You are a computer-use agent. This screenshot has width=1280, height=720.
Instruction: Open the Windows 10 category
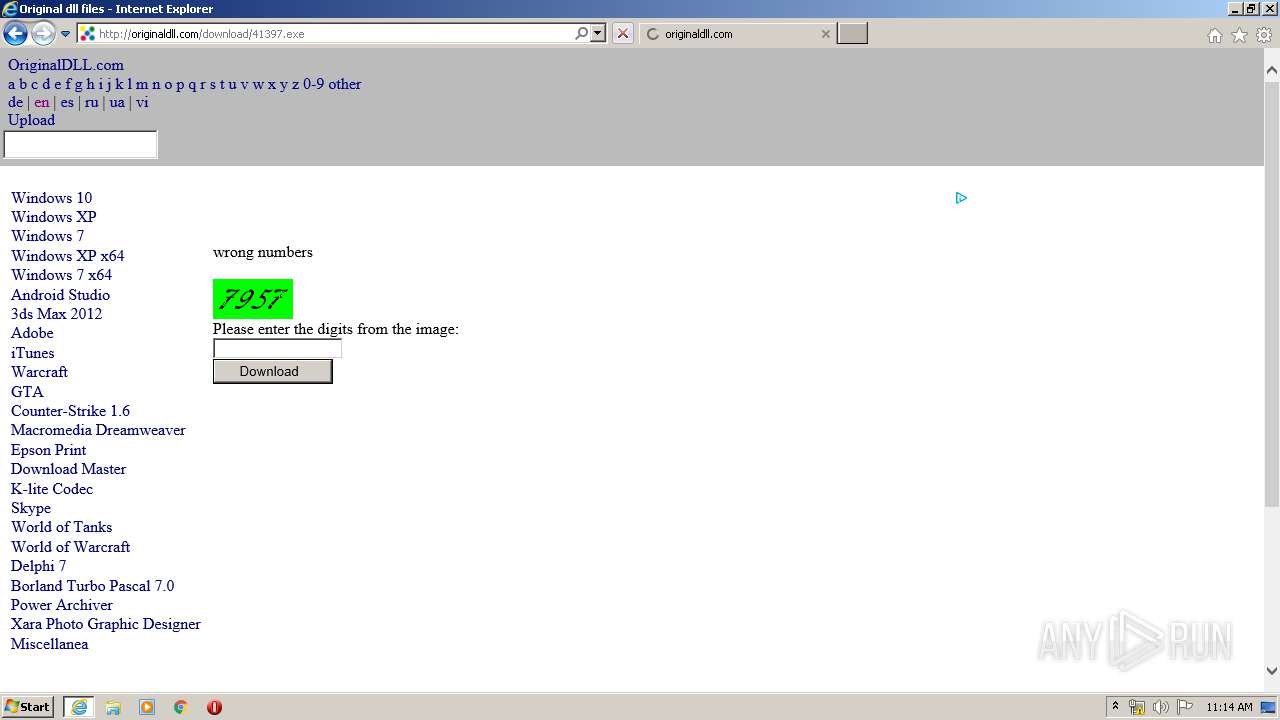51,198
